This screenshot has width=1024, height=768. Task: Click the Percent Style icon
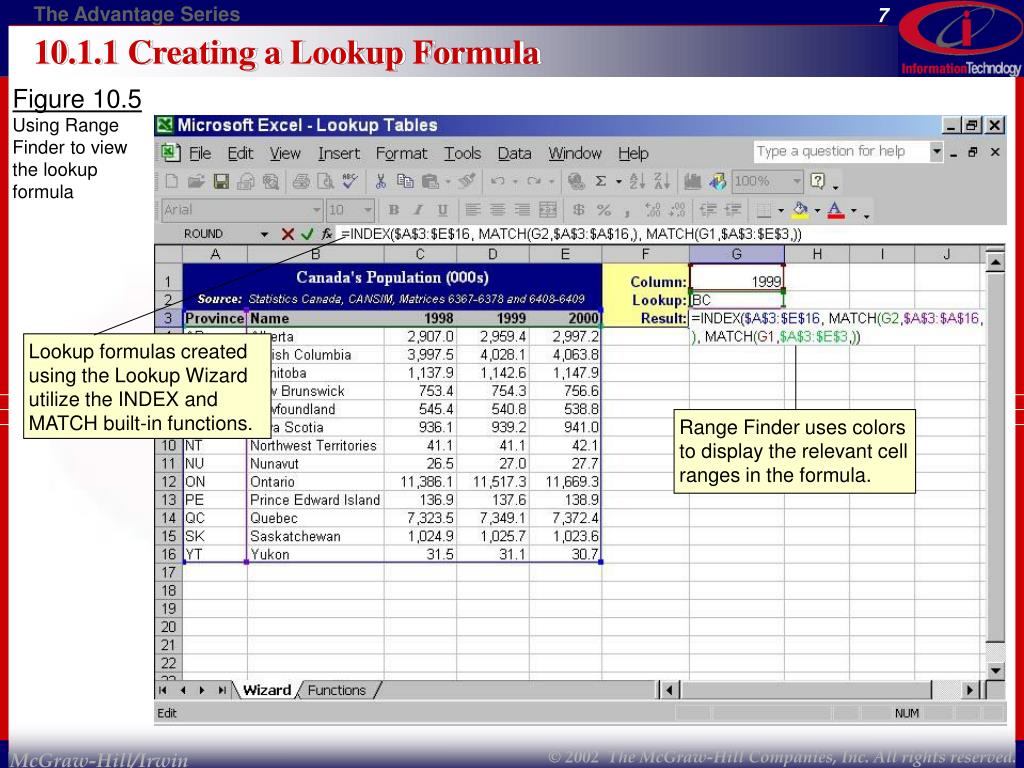coord(604,210)
